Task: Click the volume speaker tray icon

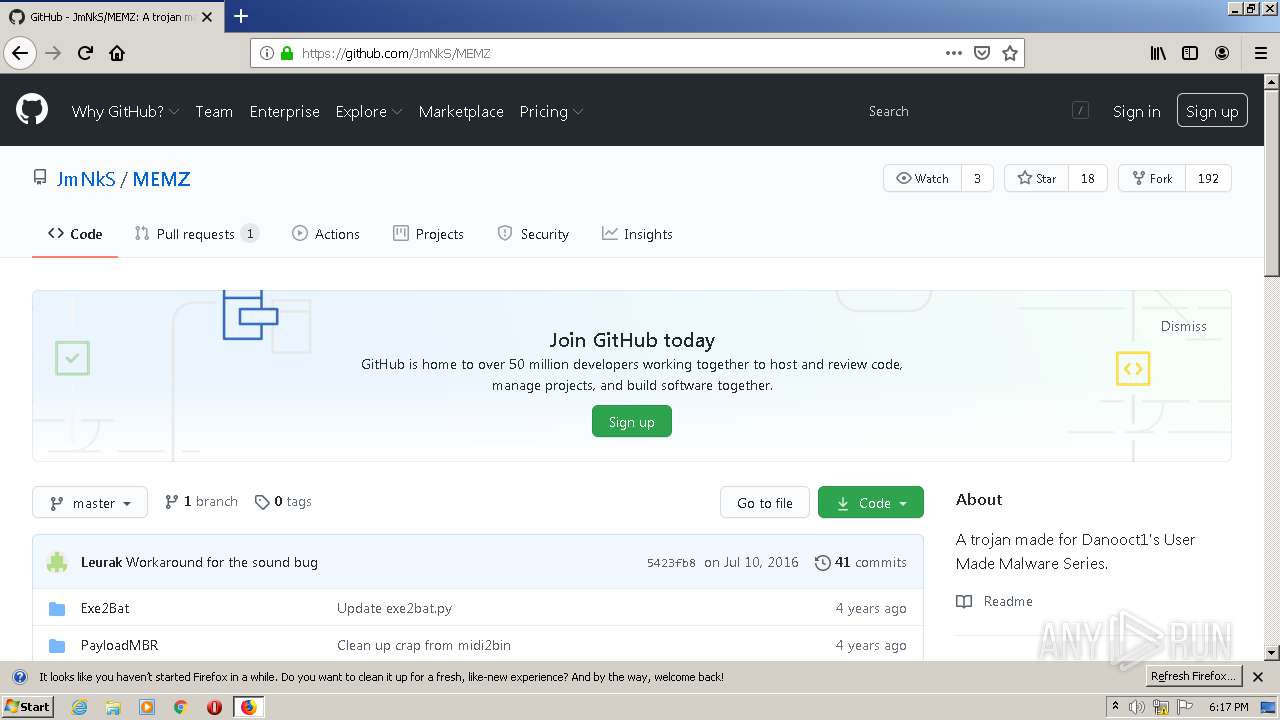Action: (x=1137, y=707)
